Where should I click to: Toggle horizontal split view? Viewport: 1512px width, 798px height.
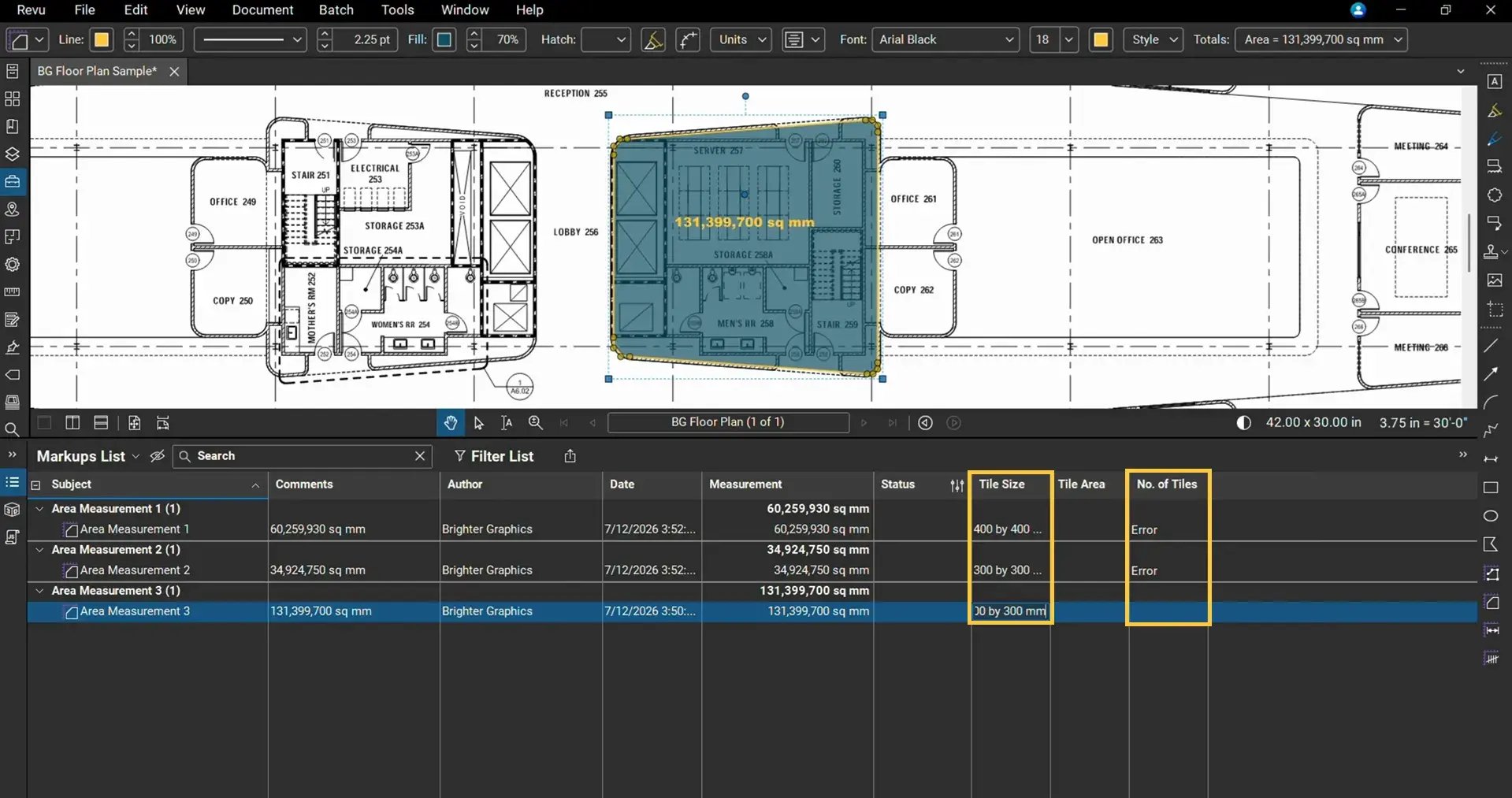click(x=101, y=423)
